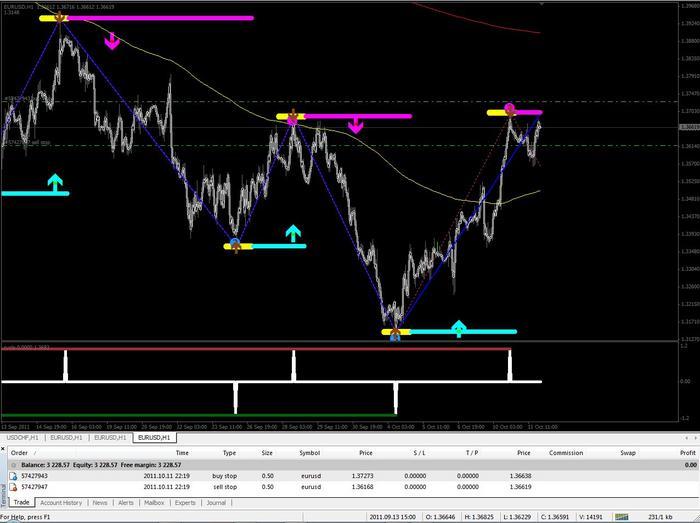
Task: Open the Trade tab in Terminal
Action: [x=21, y=502]
